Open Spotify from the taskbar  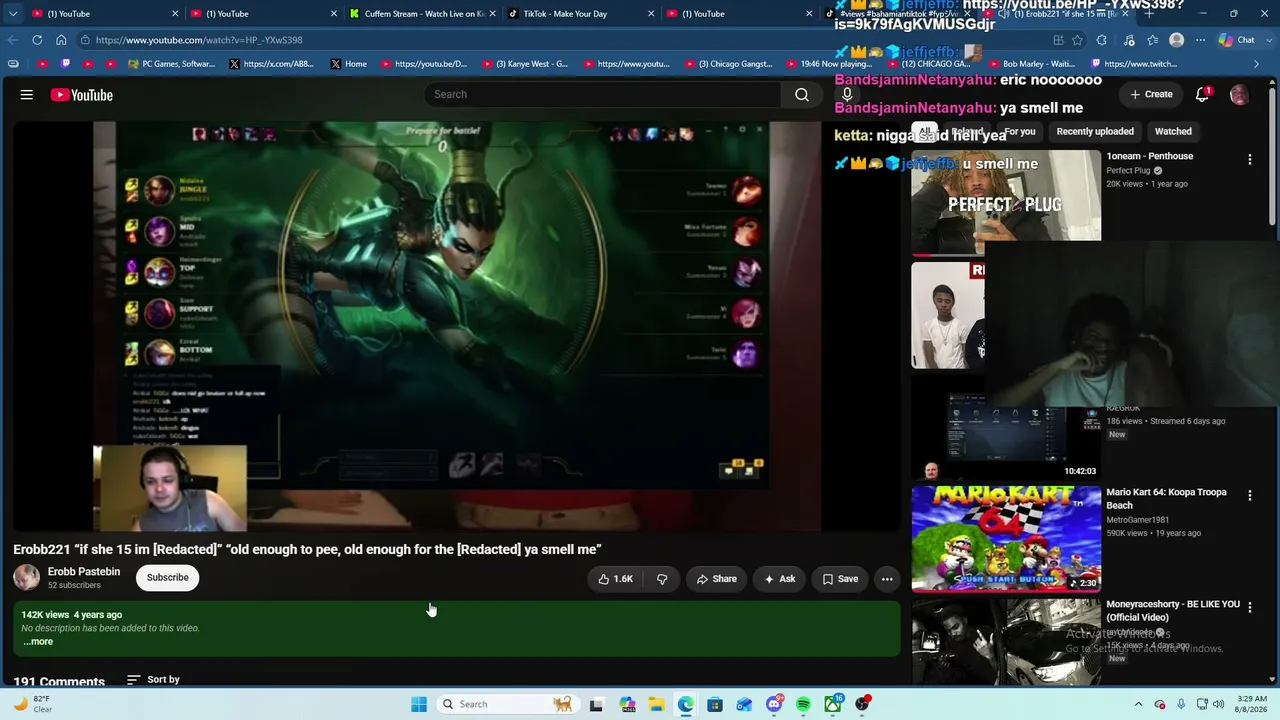pos(803,704)
